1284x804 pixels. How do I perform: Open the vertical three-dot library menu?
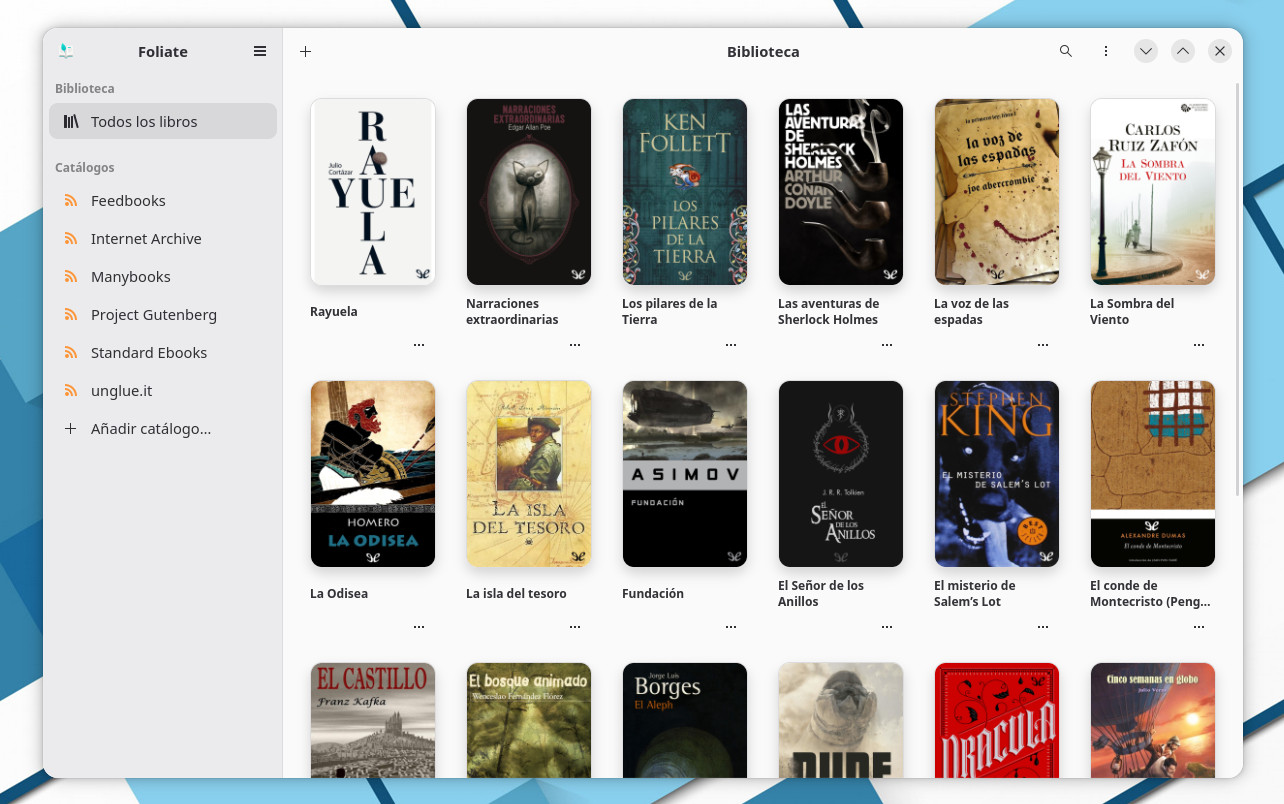pos(1106,51)
